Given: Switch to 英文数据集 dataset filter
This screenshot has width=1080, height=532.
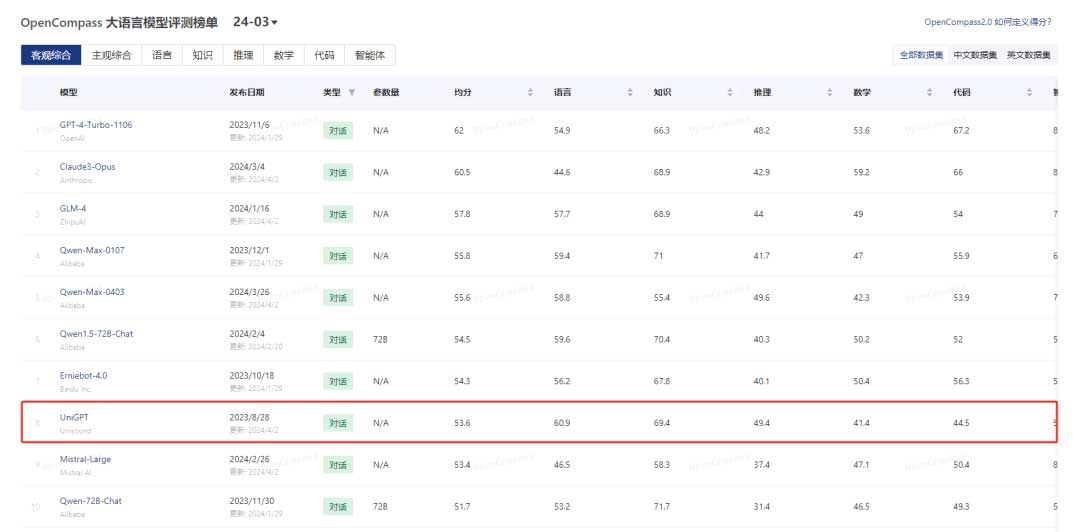Looking at the screenshot, I should 1028,55.
